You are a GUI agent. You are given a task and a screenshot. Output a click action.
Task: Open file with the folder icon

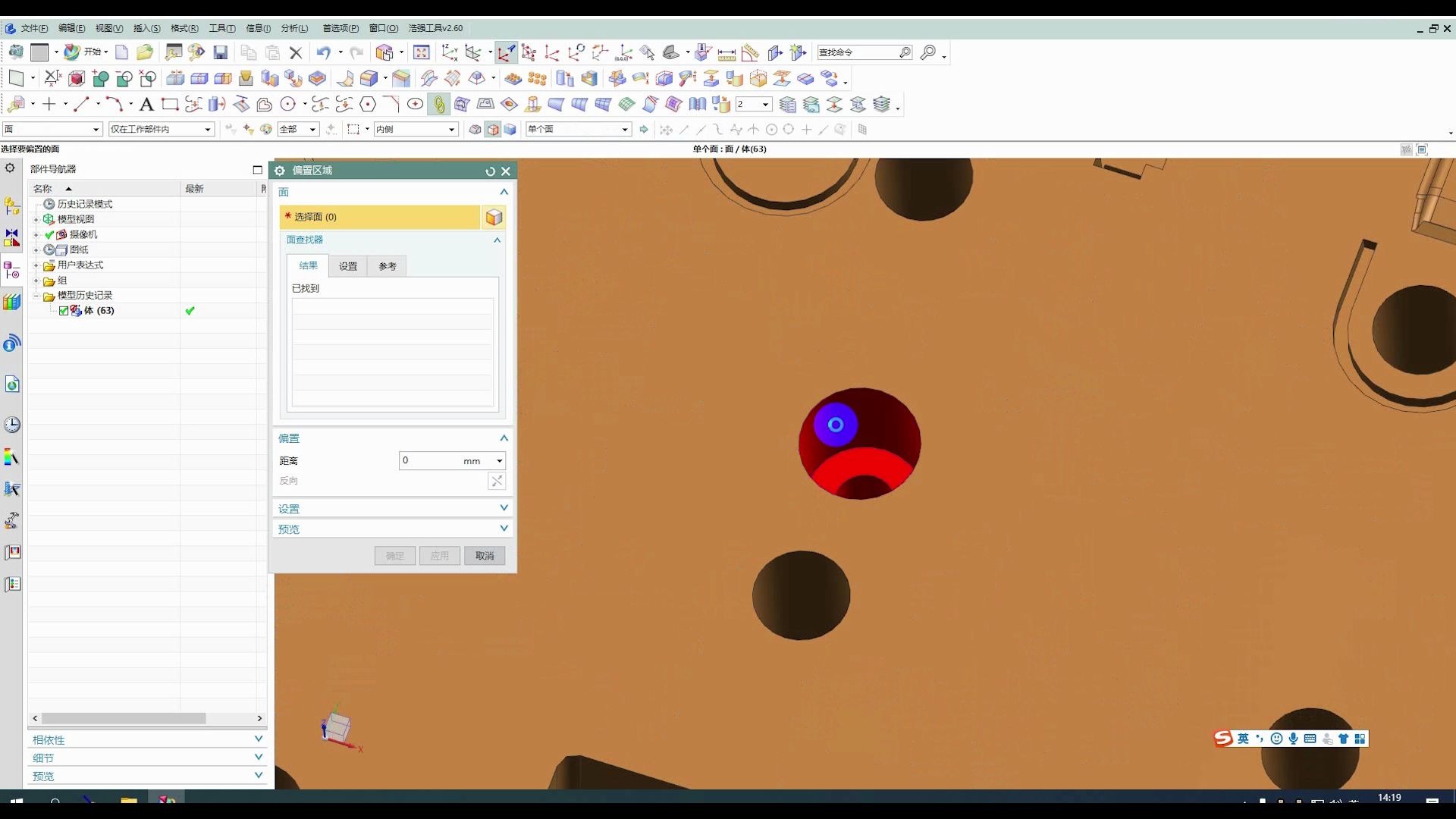point(145,52)
